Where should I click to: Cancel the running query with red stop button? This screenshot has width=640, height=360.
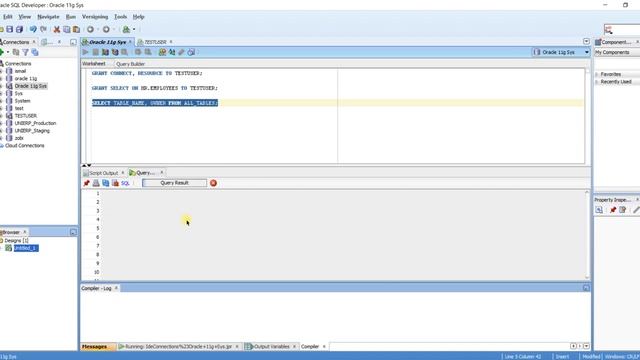coord(213,183)
